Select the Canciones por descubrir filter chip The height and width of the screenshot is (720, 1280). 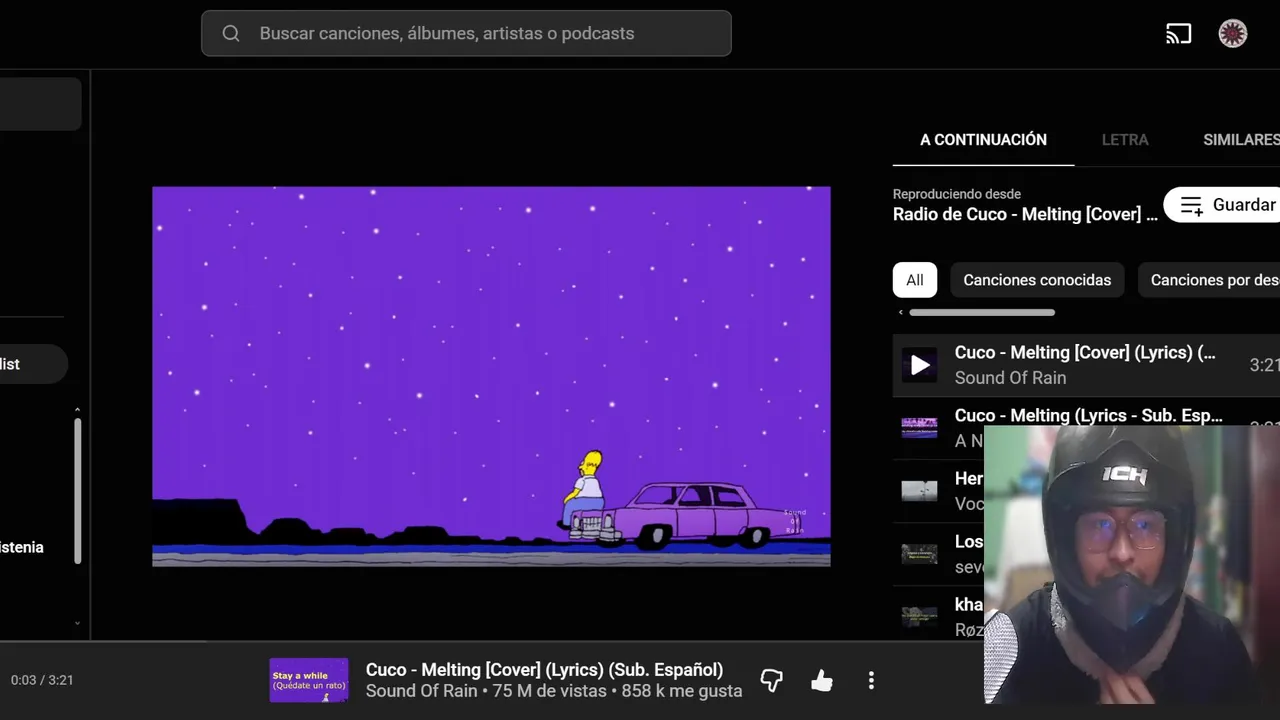(1209, 280)
